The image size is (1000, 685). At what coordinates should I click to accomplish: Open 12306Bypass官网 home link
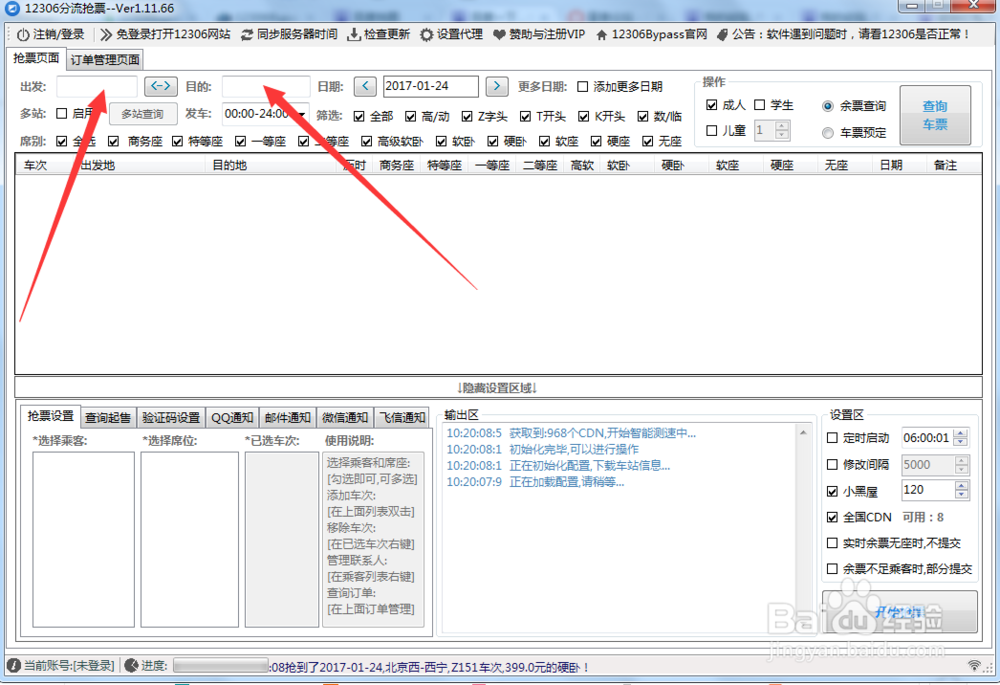pyautogui.click(x=651, y=34)
